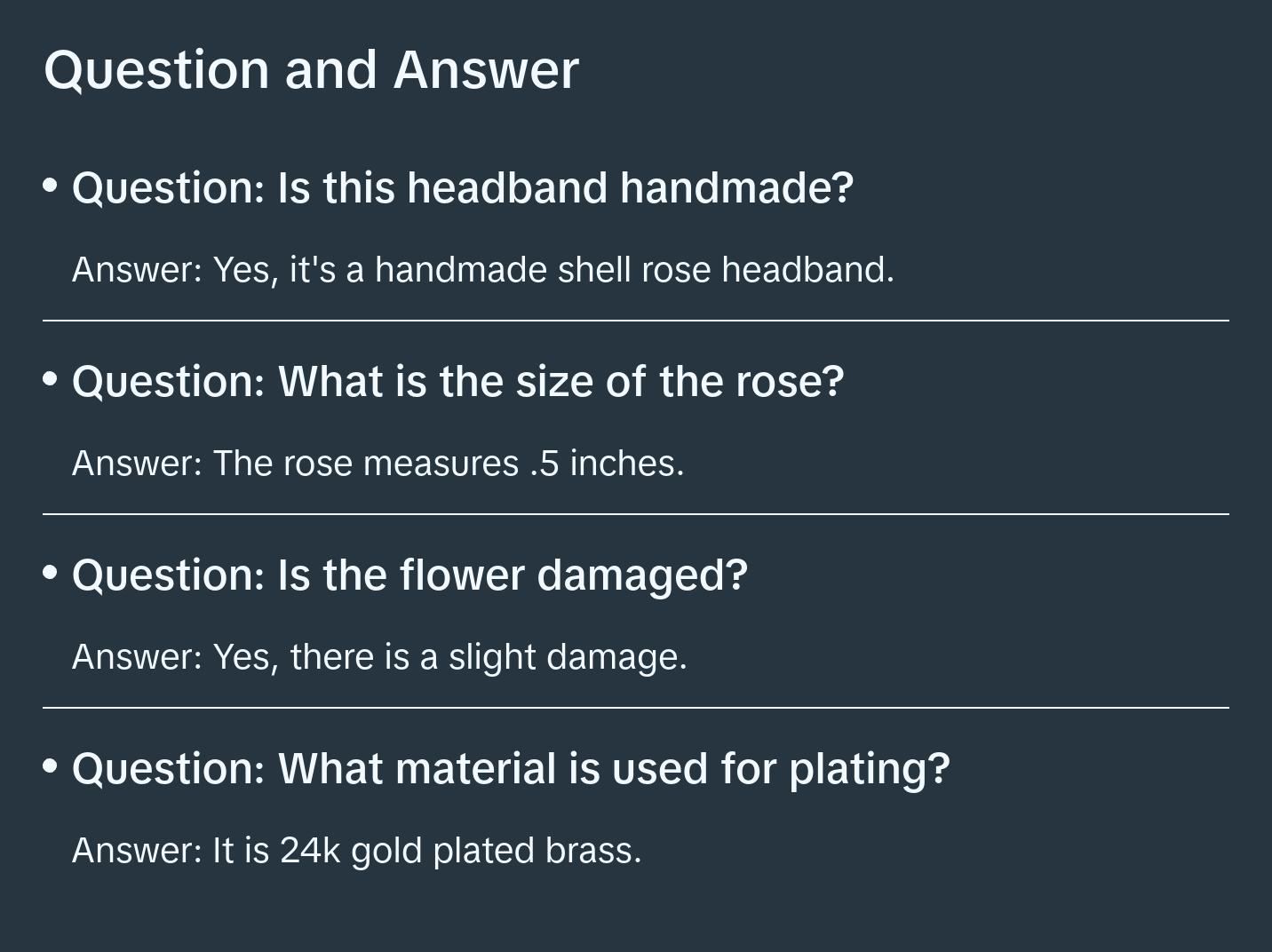Click the "Answer:" label in the first answer

138,270
